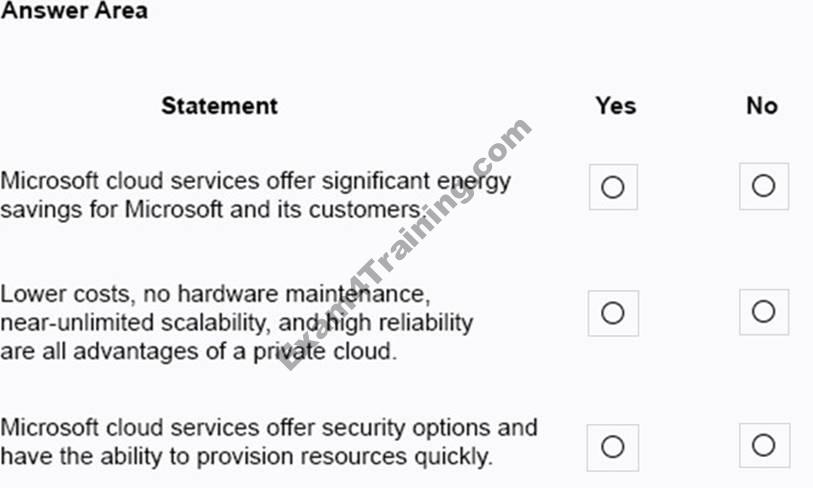Mark No for the security options statement
The image size is (813, 488).
[763, 445]
